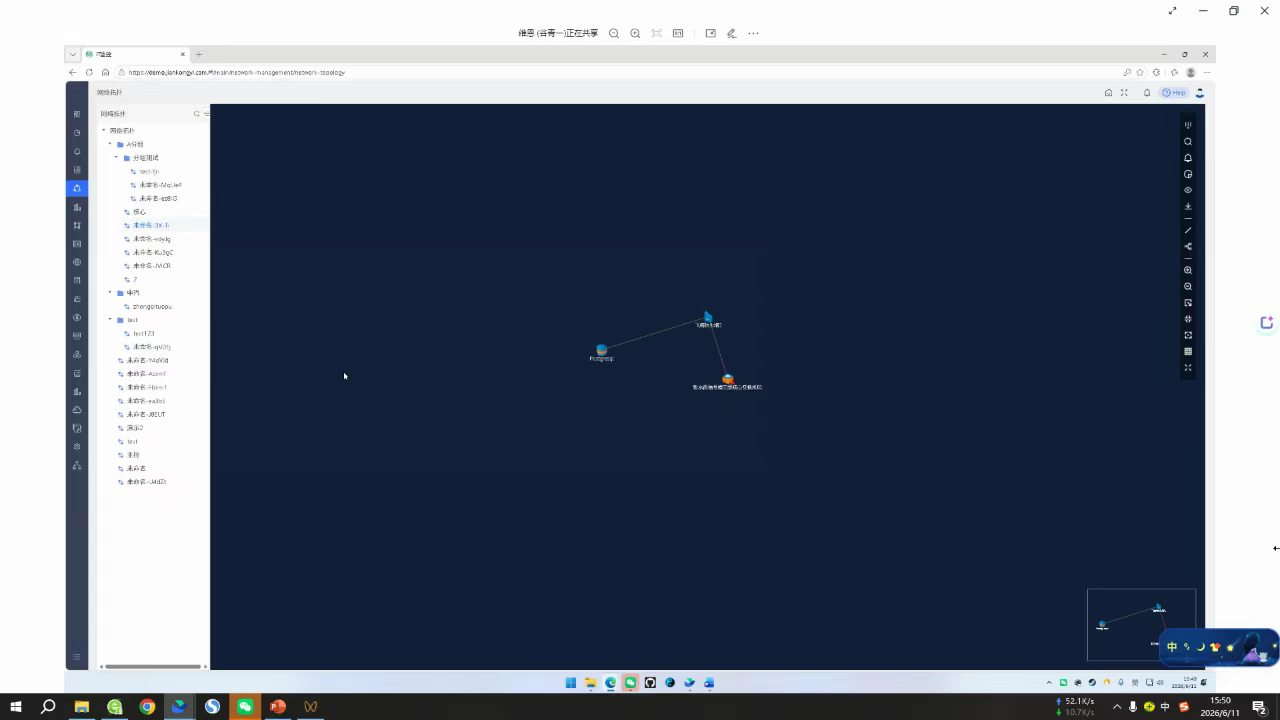Click the top dashboard icon in the left sidebar
This screenshot has height=720, width=1280.
tap(77, 114)
